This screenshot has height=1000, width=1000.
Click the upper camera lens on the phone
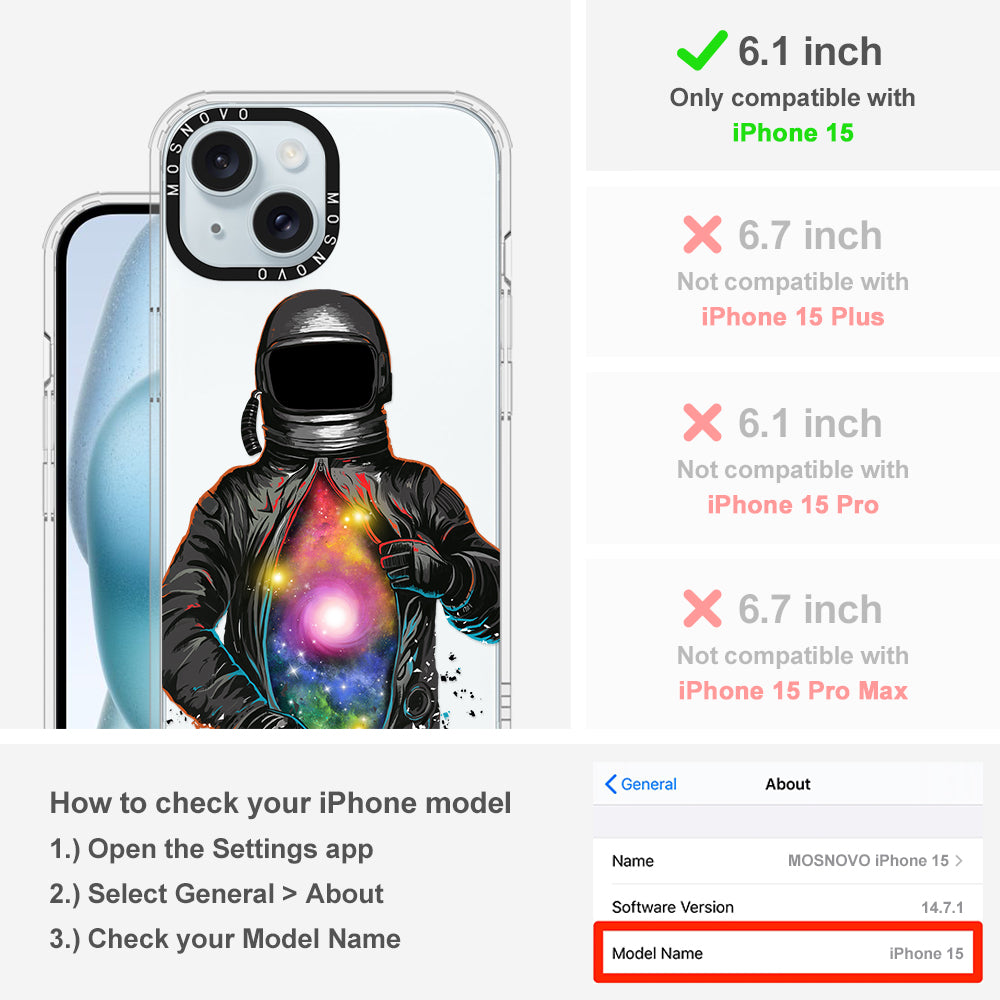click(222, 160)
